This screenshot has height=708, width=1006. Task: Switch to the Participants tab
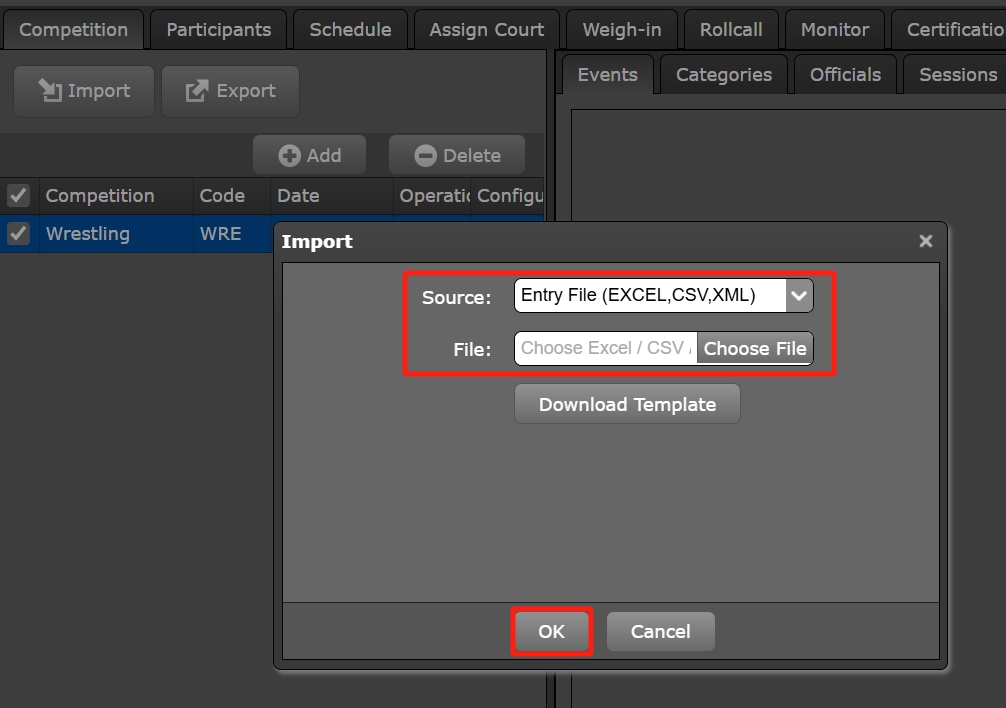click(218, 30)
